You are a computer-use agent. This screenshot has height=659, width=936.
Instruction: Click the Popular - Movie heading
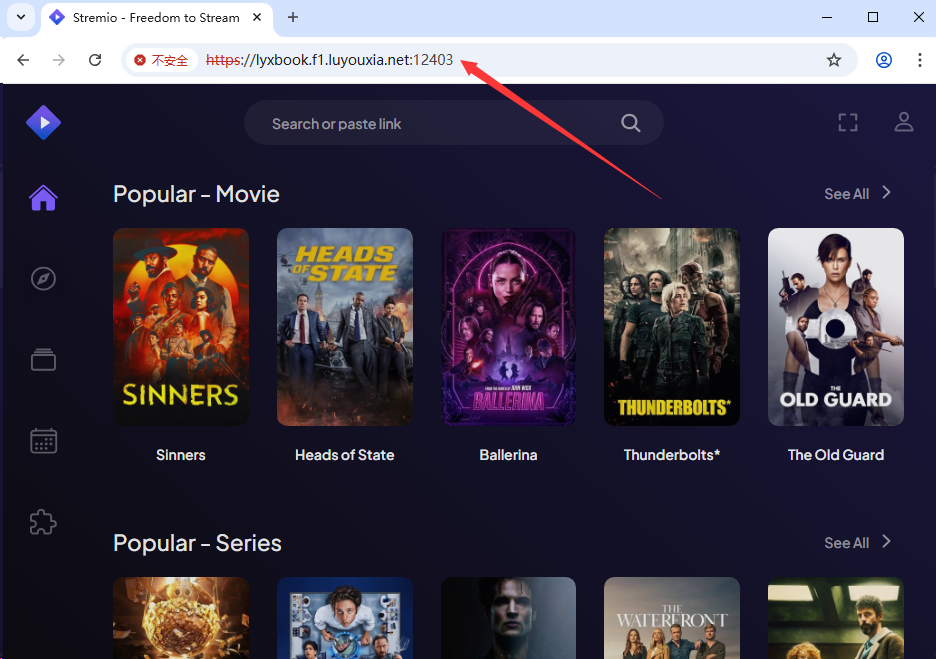coord(196,194)
